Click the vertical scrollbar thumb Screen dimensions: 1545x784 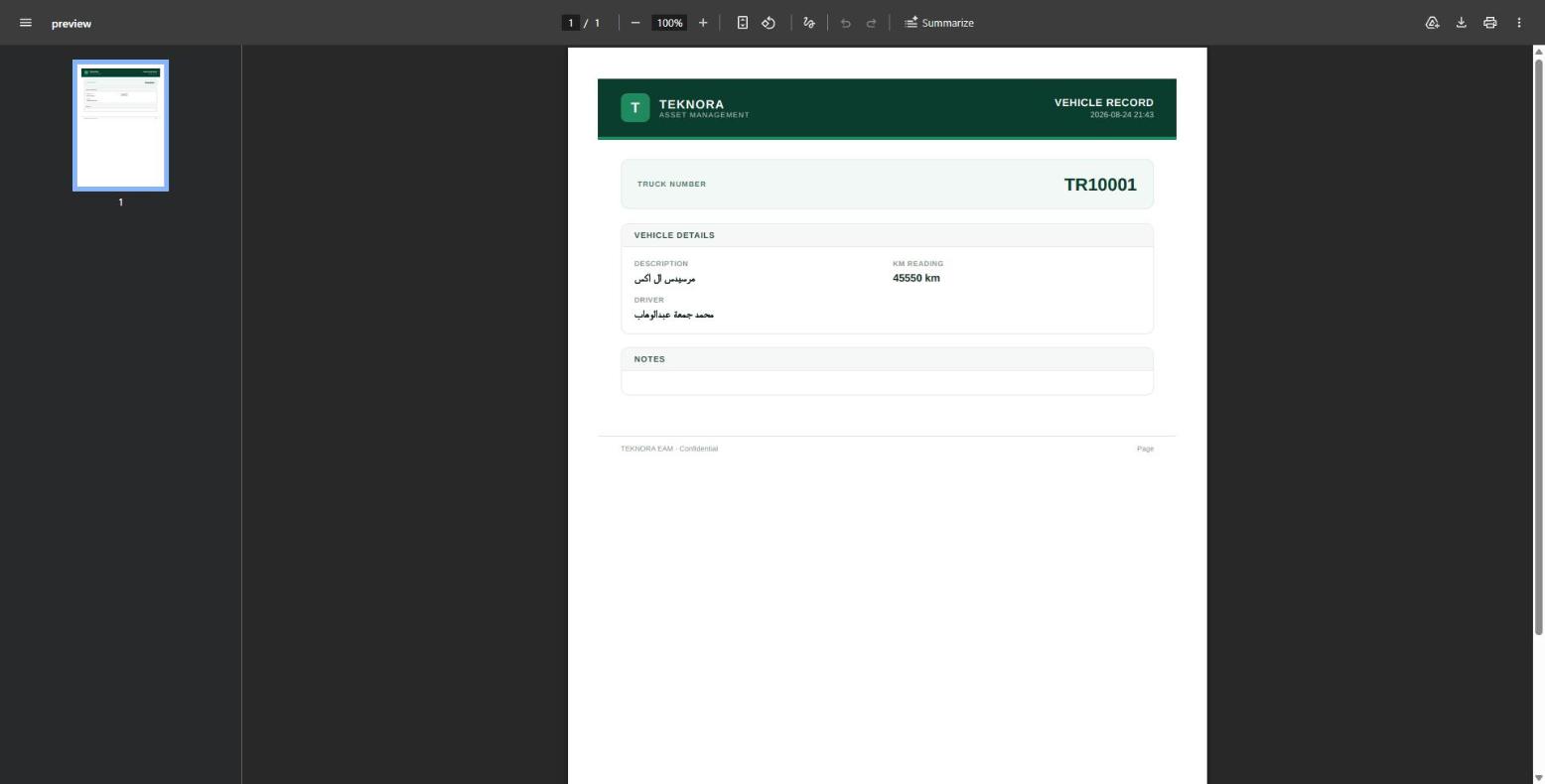(1539, 347)
